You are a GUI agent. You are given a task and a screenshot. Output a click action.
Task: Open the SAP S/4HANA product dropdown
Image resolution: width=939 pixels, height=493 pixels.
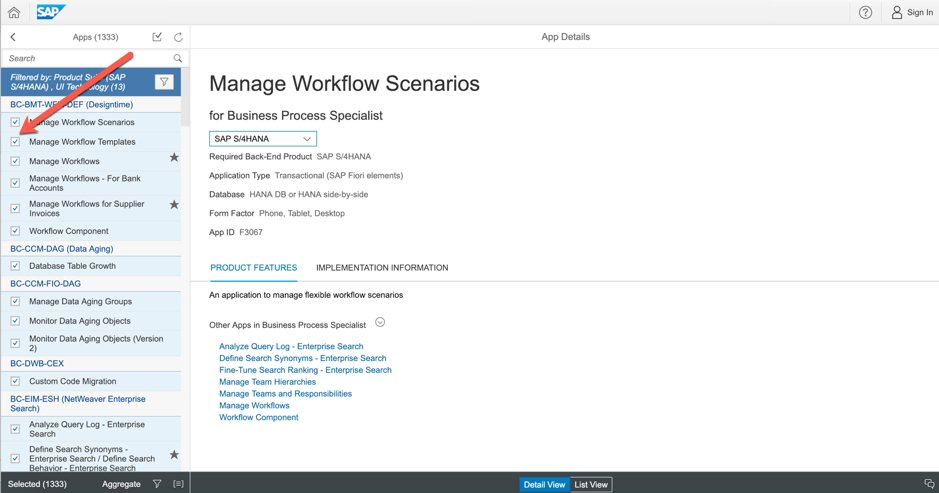263,139
